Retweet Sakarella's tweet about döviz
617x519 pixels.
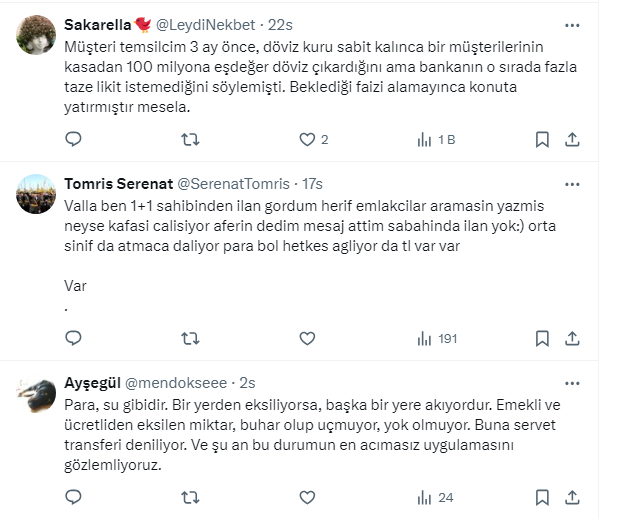tap(190, 139)
